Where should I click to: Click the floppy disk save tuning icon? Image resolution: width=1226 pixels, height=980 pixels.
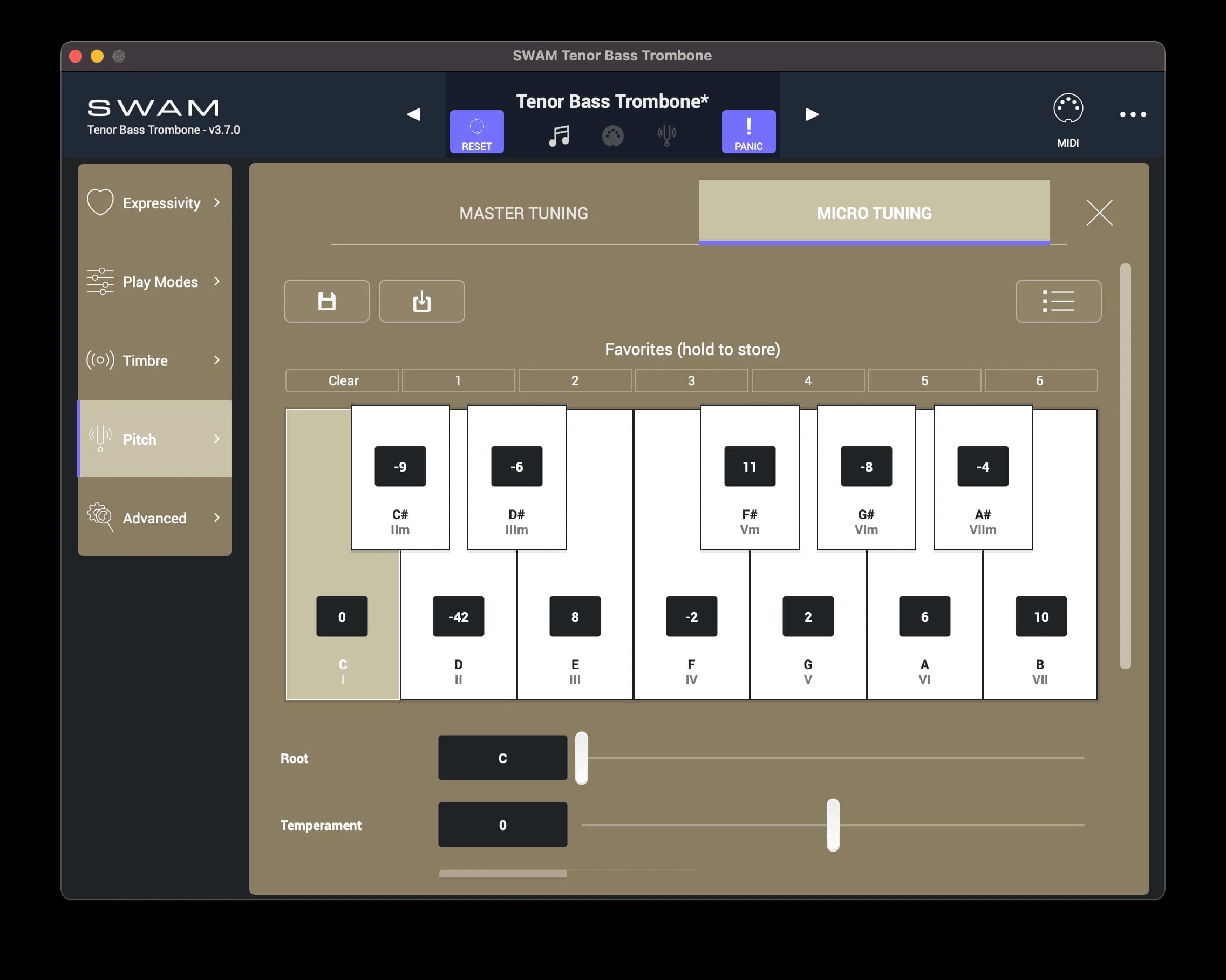(x=326, y=301)
